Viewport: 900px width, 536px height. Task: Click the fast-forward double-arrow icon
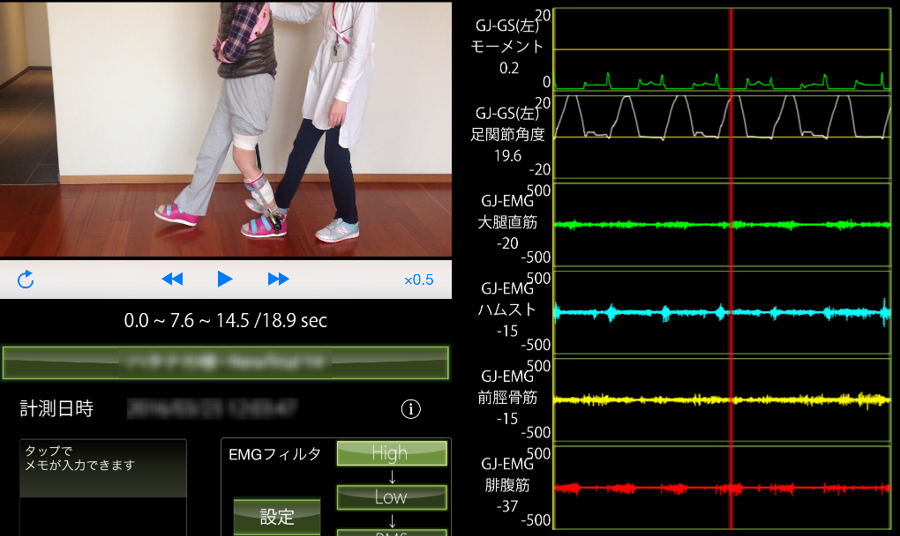coord(278,279)
